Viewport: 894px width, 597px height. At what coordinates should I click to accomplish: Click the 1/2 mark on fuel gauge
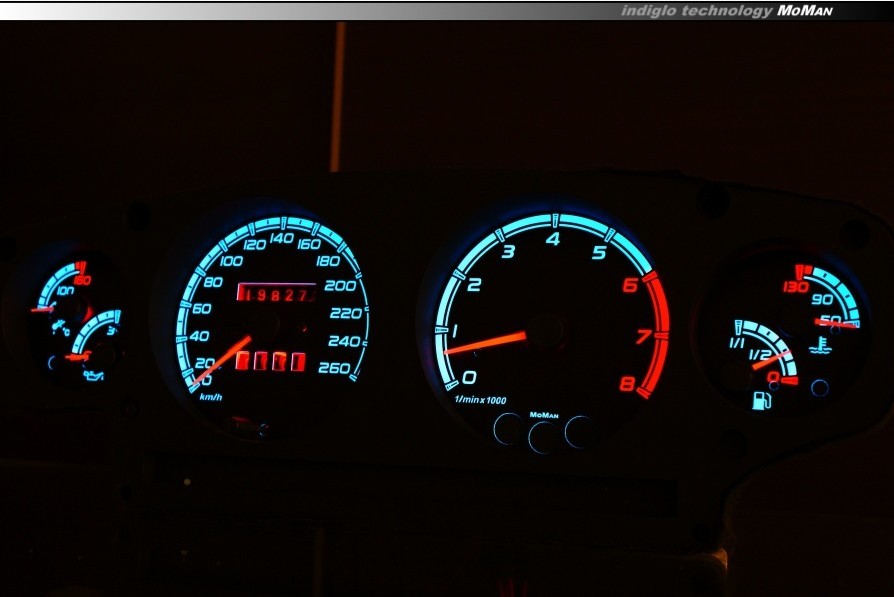pyautogui.click(x=758, y=354)
